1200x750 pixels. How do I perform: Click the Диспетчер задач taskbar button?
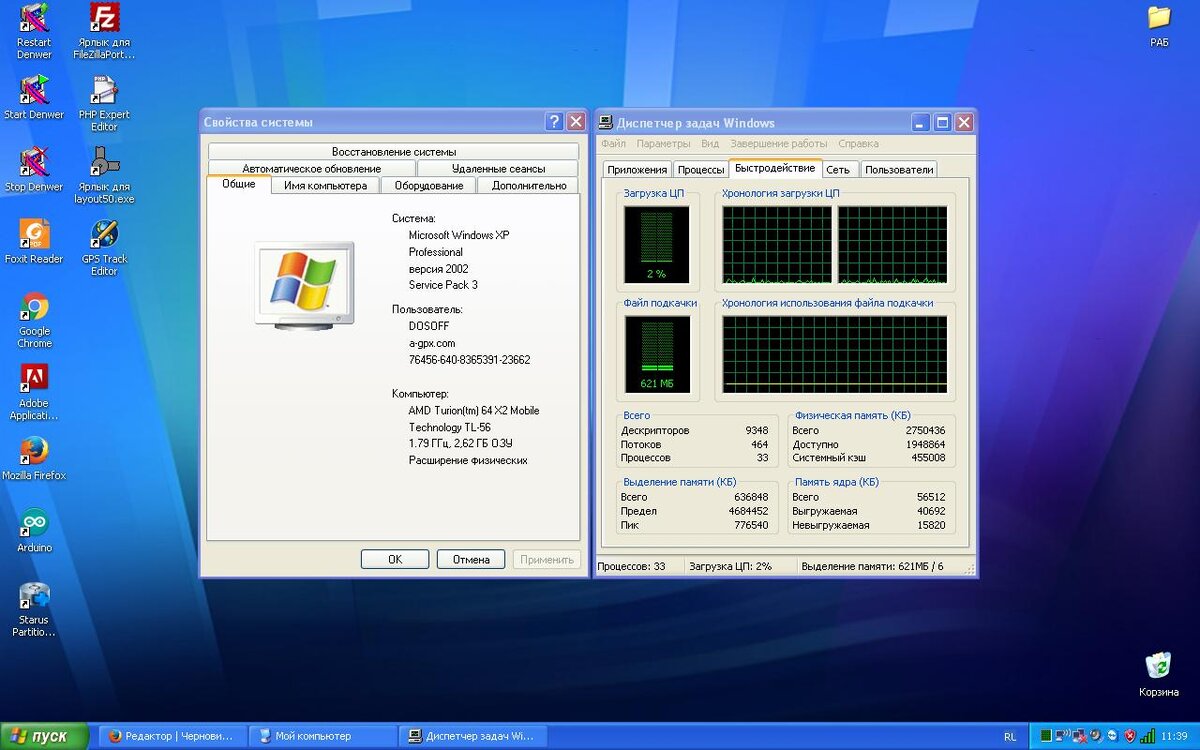tap(473, 736)
